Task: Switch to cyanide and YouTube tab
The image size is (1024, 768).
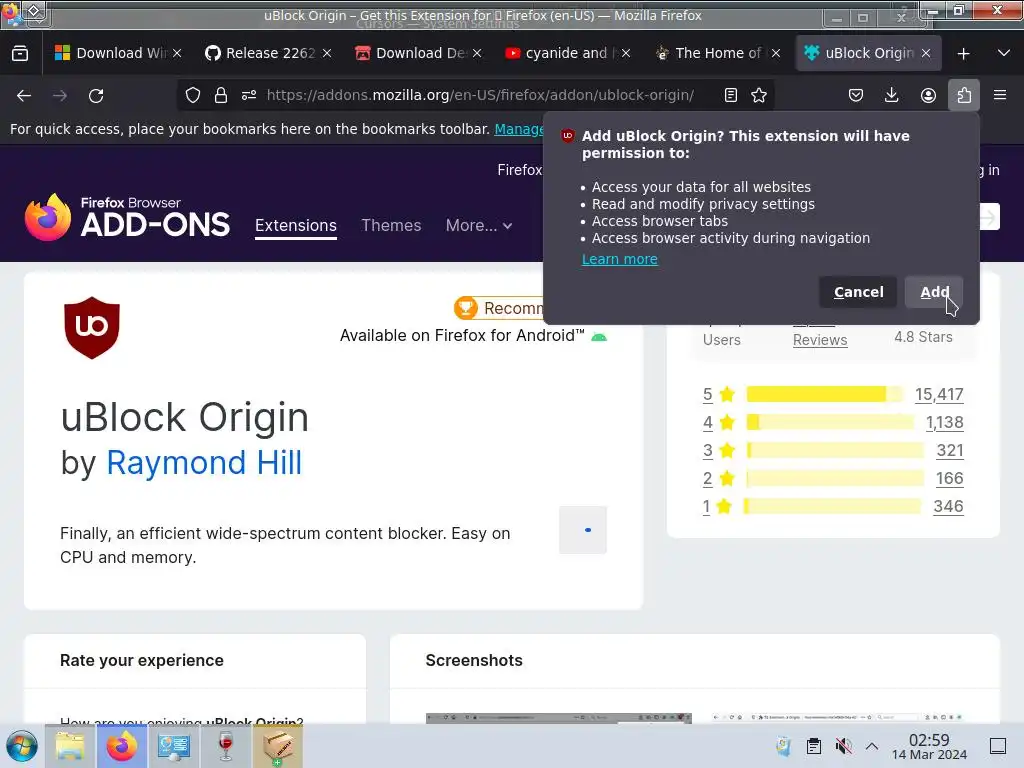Action: 562,53
